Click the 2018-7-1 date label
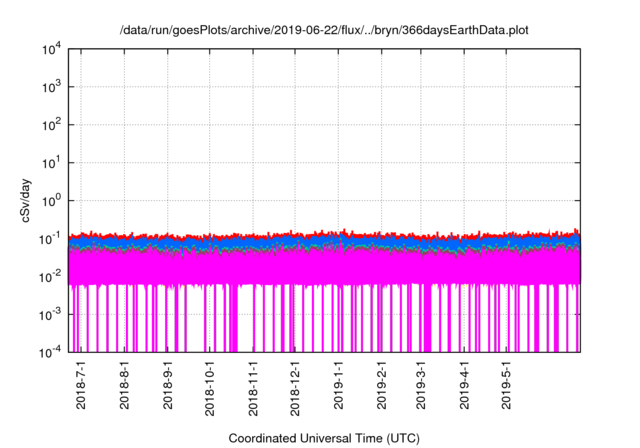This screenshot has width=640, height=448. click(81, 384)
